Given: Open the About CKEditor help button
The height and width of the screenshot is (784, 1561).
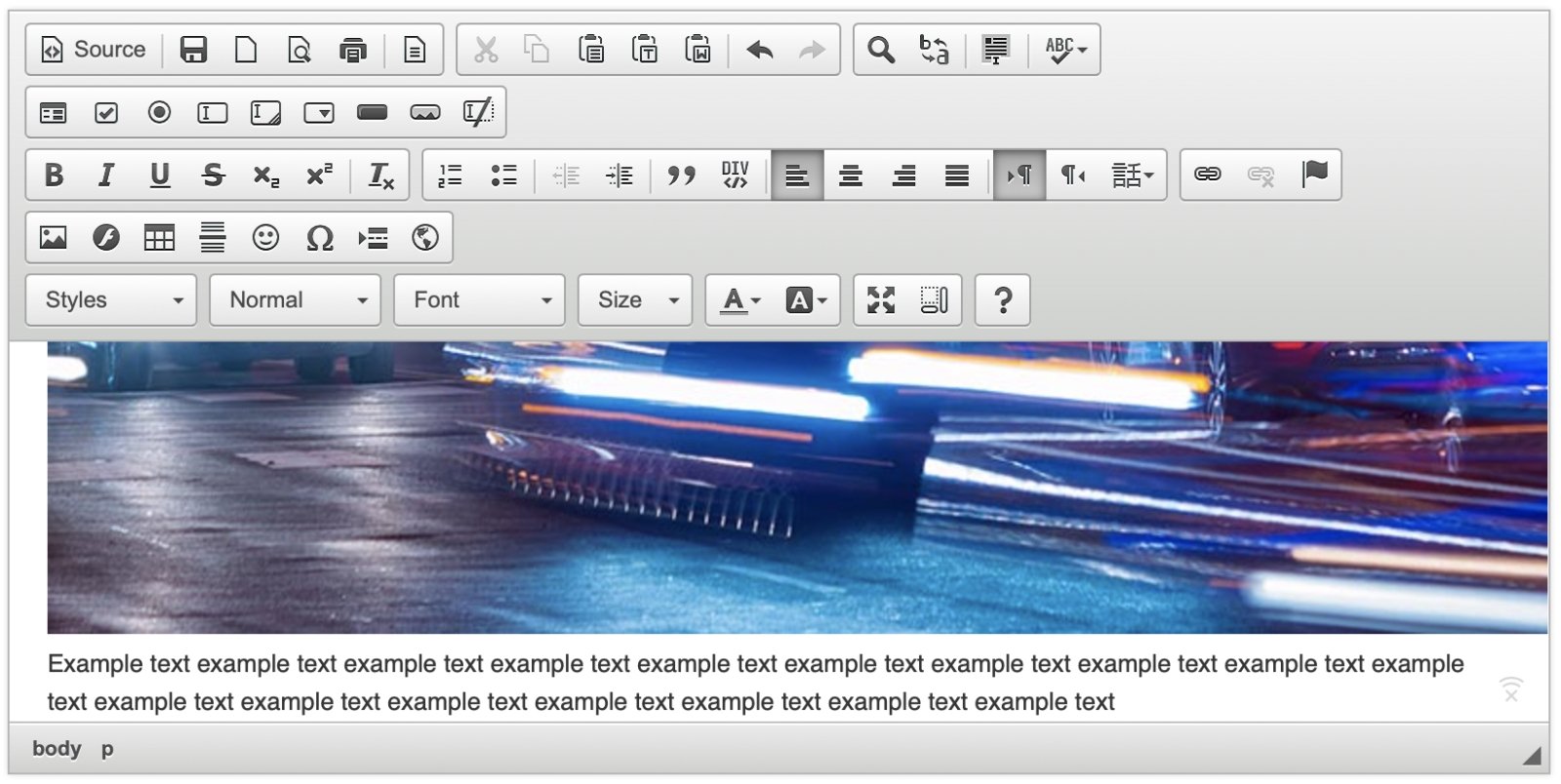Looking at the screenshot, I should (x=1002, y=300).
